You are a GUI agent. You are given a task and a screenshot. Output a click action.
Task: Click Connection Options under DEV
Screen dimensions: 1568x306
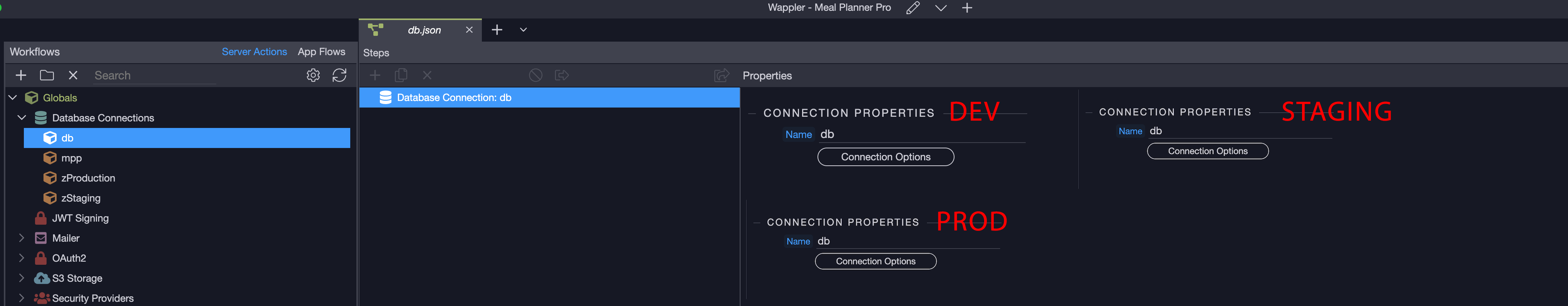click(x=885, y=157)
